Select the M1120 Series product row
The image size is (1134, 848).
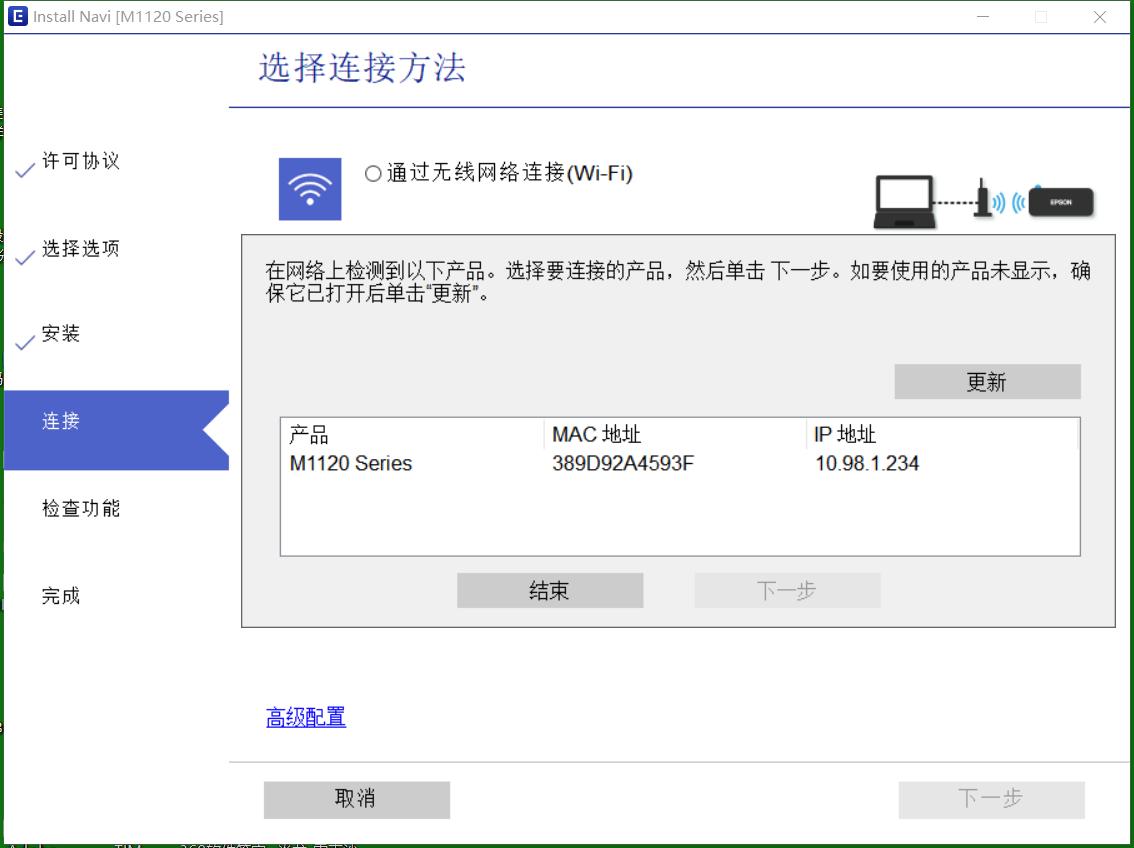point(351,463)
